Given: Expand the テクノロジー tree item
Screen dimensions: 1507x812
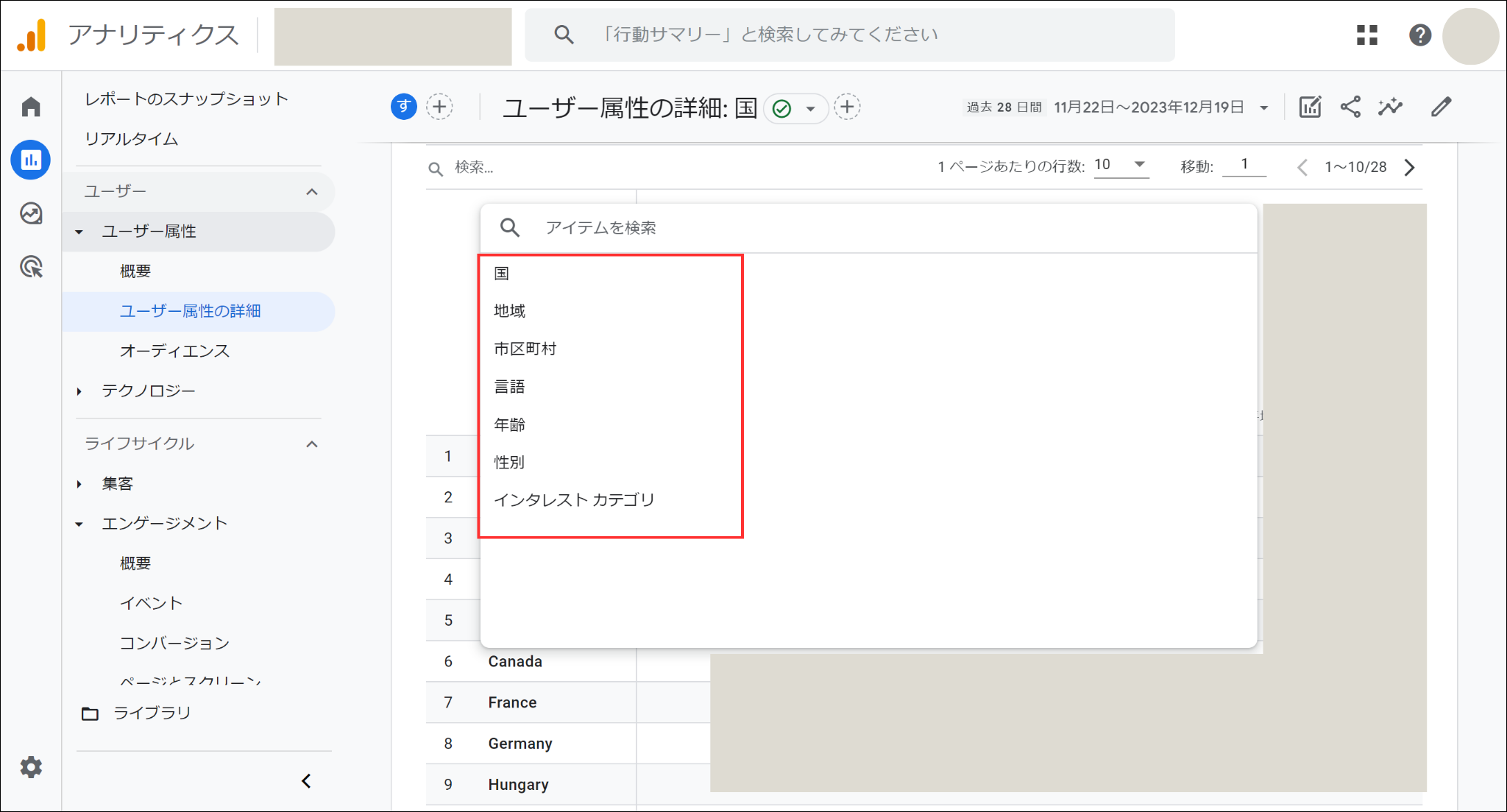Looking at the screenshot, I should [79, 391].
